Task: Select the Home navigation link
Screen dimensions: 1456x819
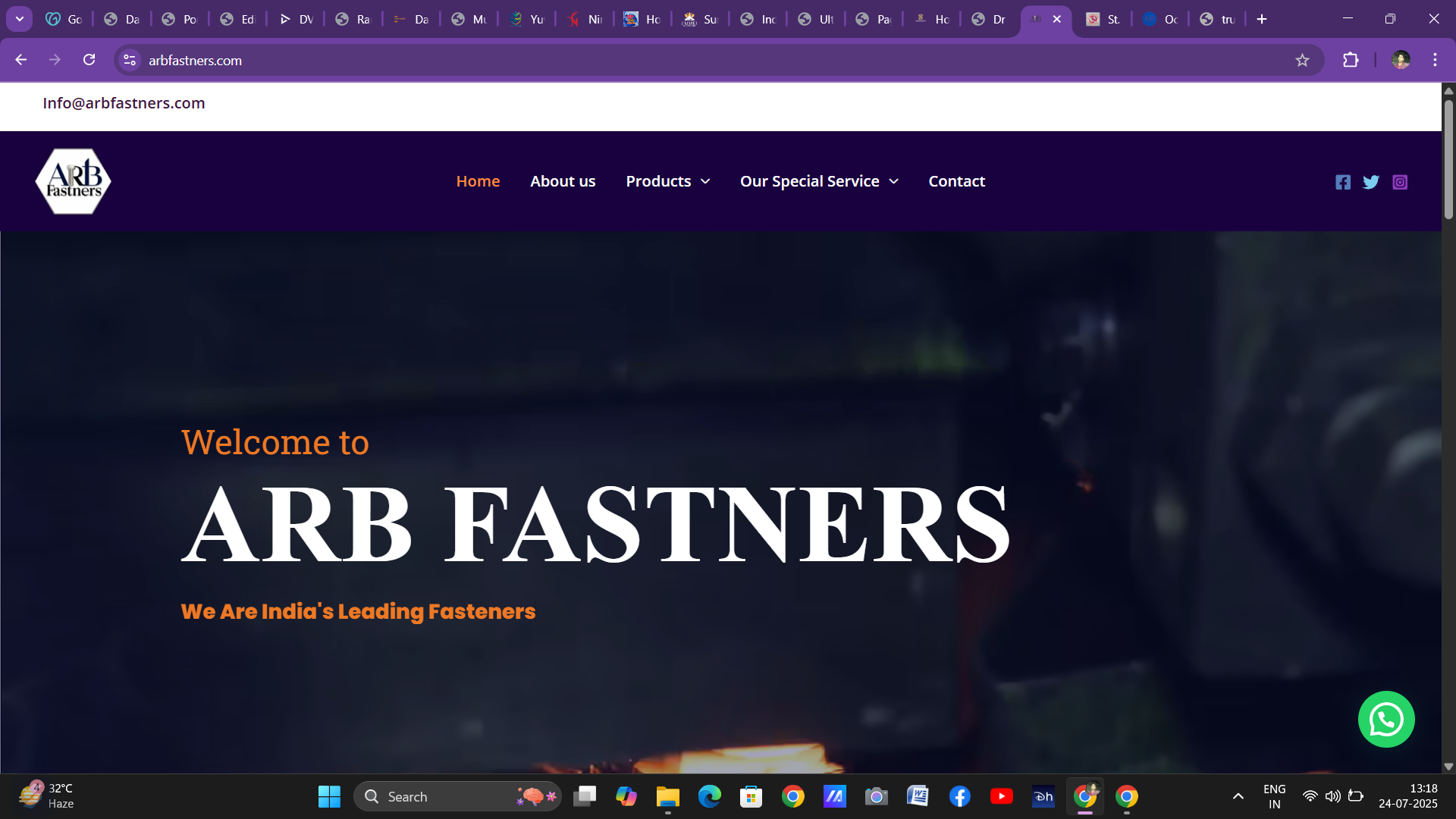Action: pyautogui.click(x=478, y=181)
